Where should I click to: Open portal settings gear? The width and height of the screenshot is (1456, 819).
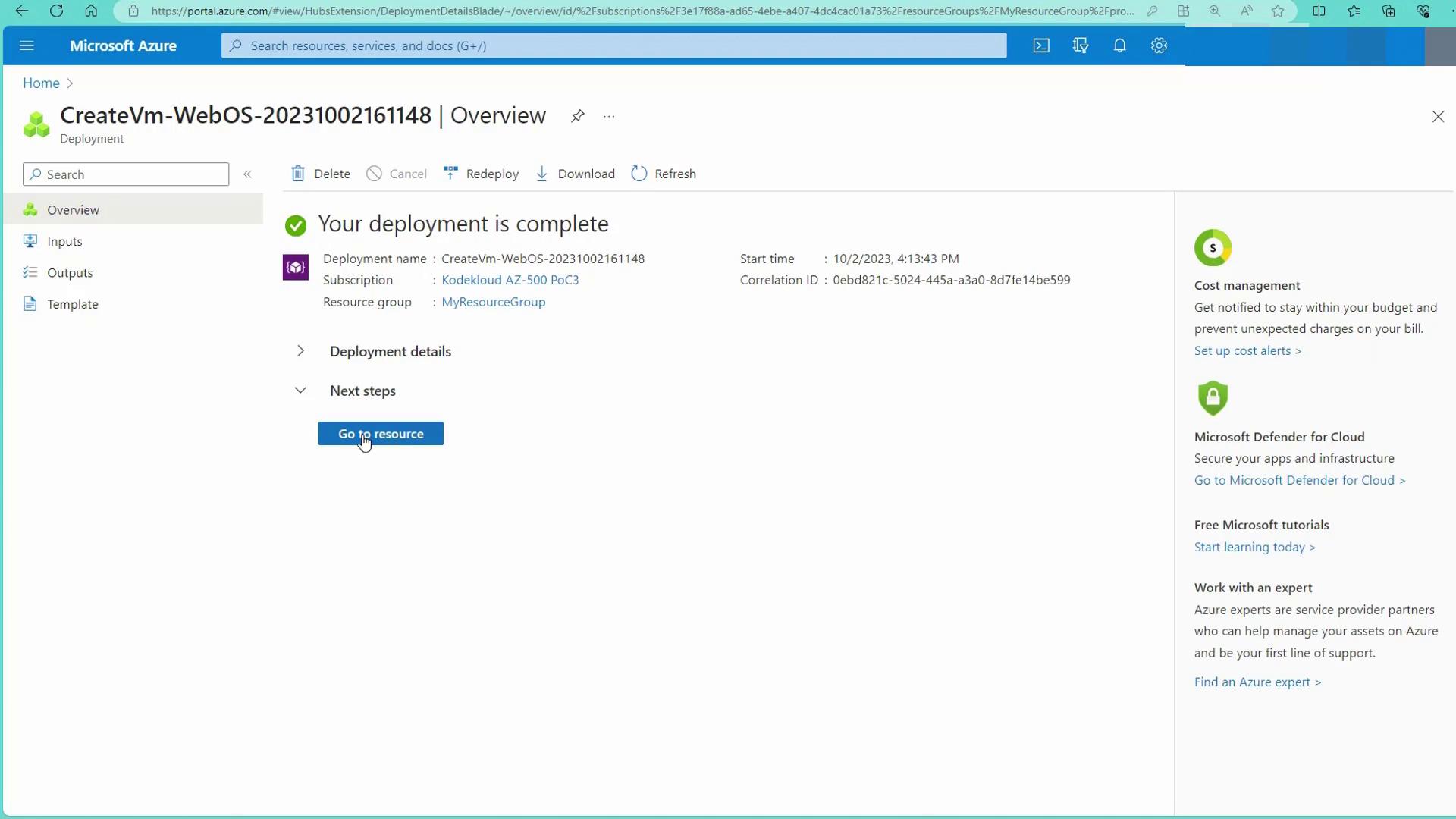(x=1159, y=45)
